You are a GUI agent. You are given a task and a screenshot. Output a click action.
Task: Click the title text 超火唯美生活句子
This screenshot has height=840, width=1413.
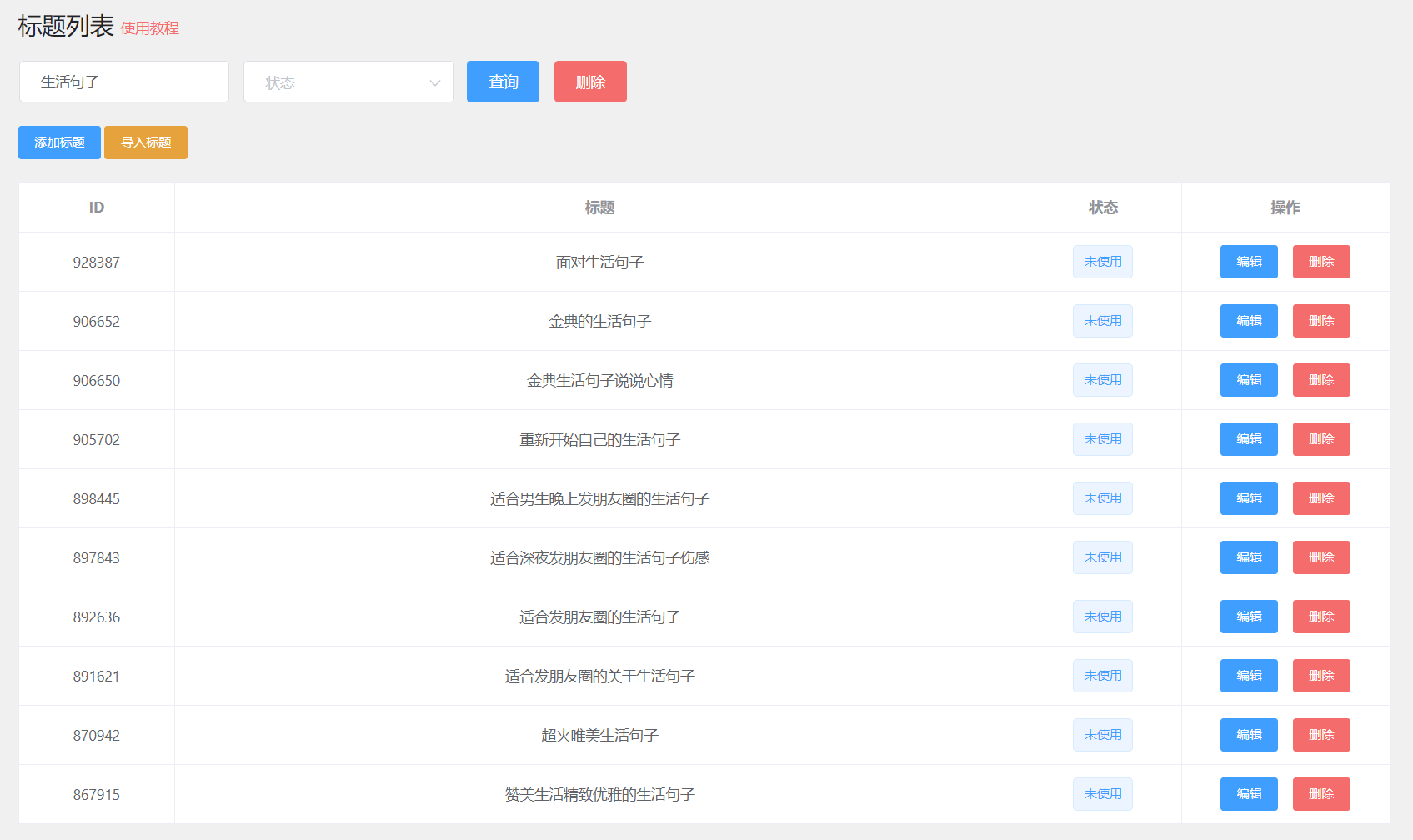click(x=599, y=736)
